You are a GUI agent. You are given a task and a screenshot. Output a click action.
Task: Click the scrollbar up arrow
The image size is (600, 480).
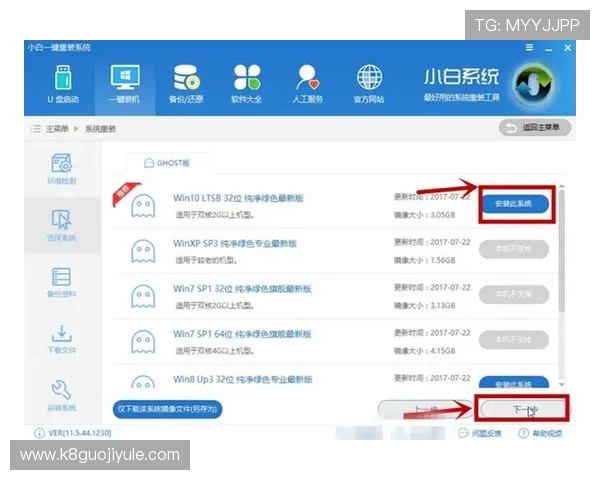point(561,186)
